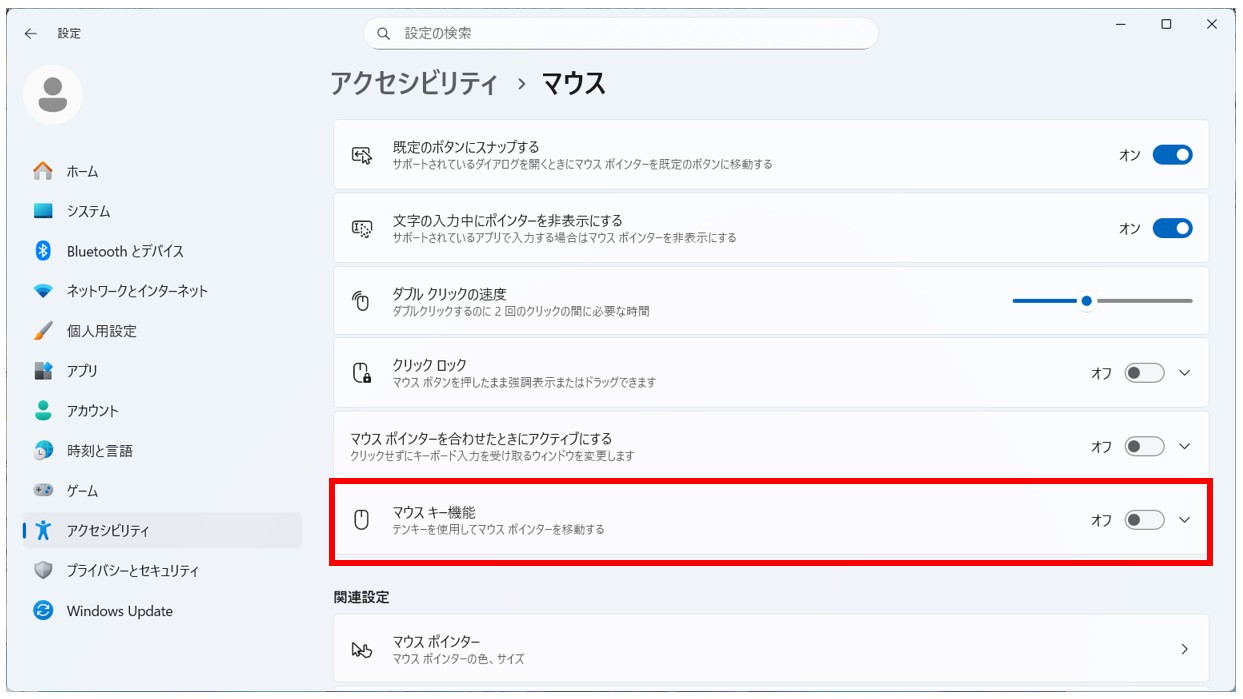This screenshot has width=1243, height=699.
Task: Expand マウス ポインターを合わせたときにアクティブにする options
Action: click(x=1184, y=446)
